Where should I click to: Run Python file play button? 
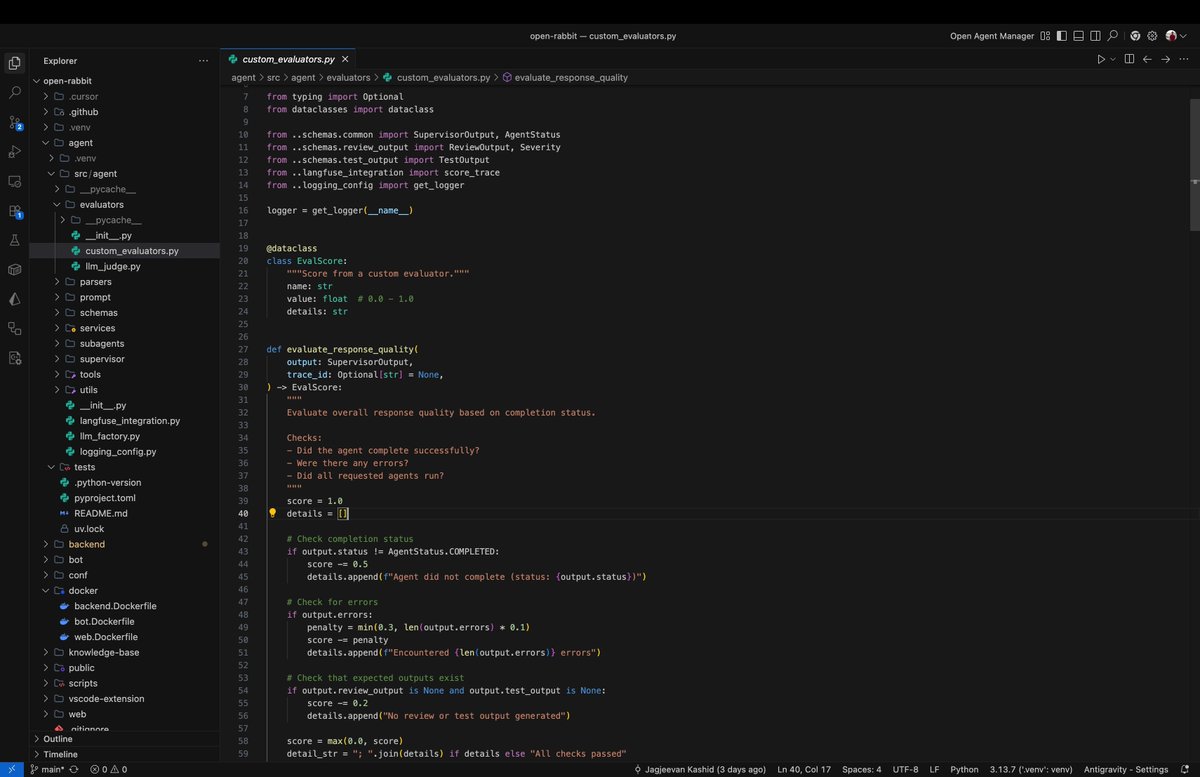1100,59
